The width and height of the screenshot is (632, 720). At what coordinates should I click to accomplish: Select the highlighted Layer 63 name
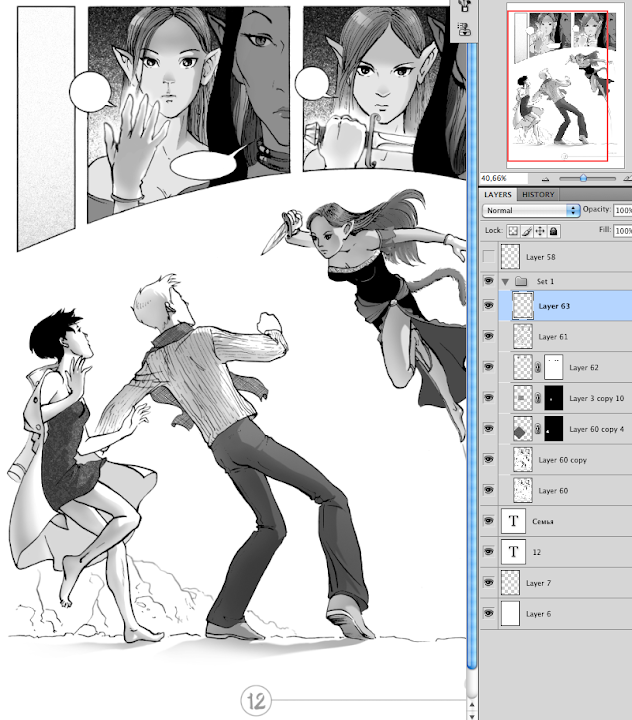[x=554, y=306]
